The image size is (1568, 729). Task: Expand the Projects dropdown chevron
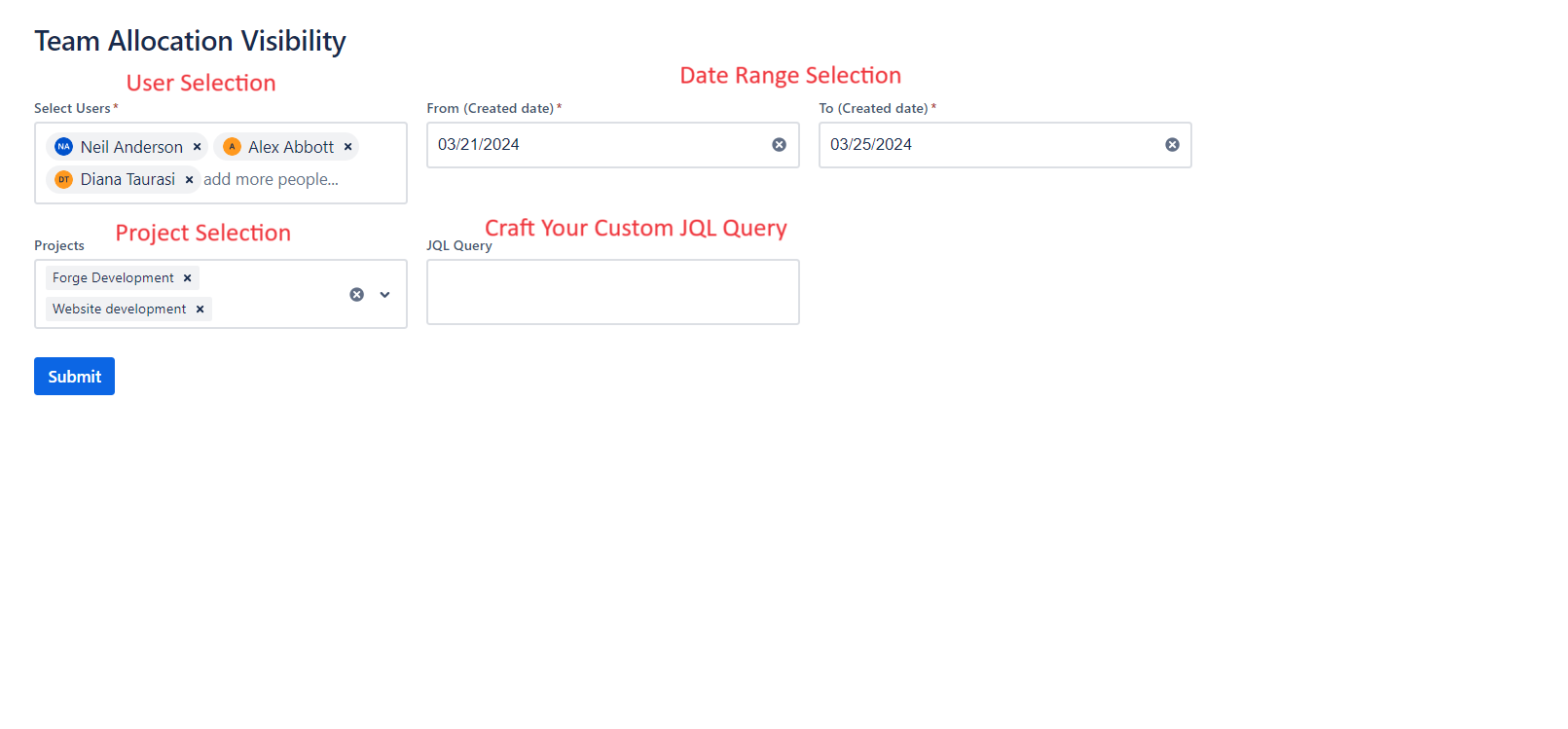pyautogui.click(x=384, y=295)
